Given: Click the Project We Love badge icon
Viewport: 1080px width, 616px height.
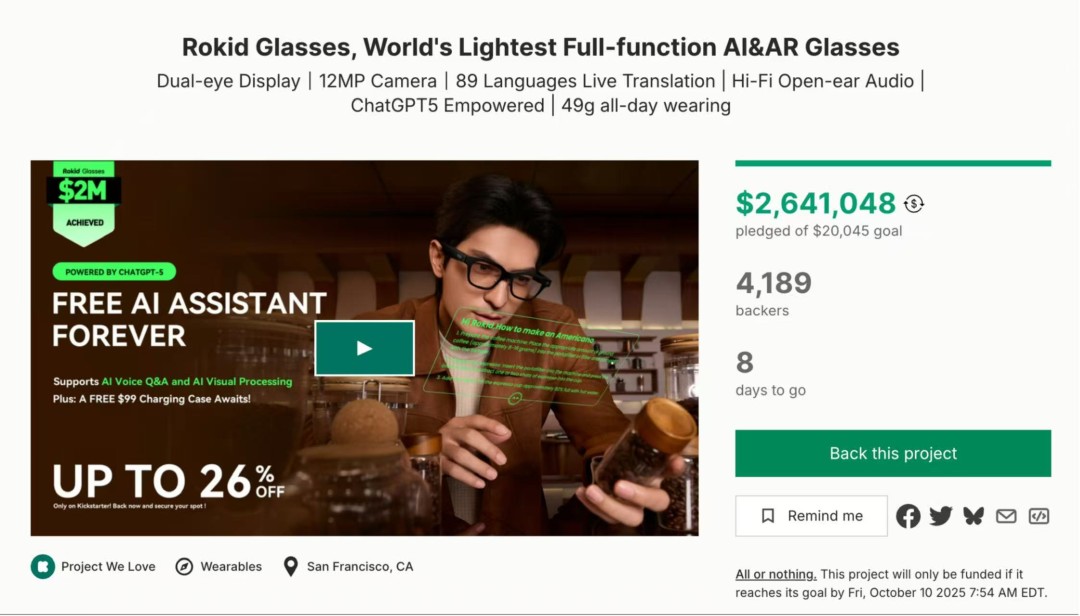Looking at the screenshot, I should (x=42, y=567).
